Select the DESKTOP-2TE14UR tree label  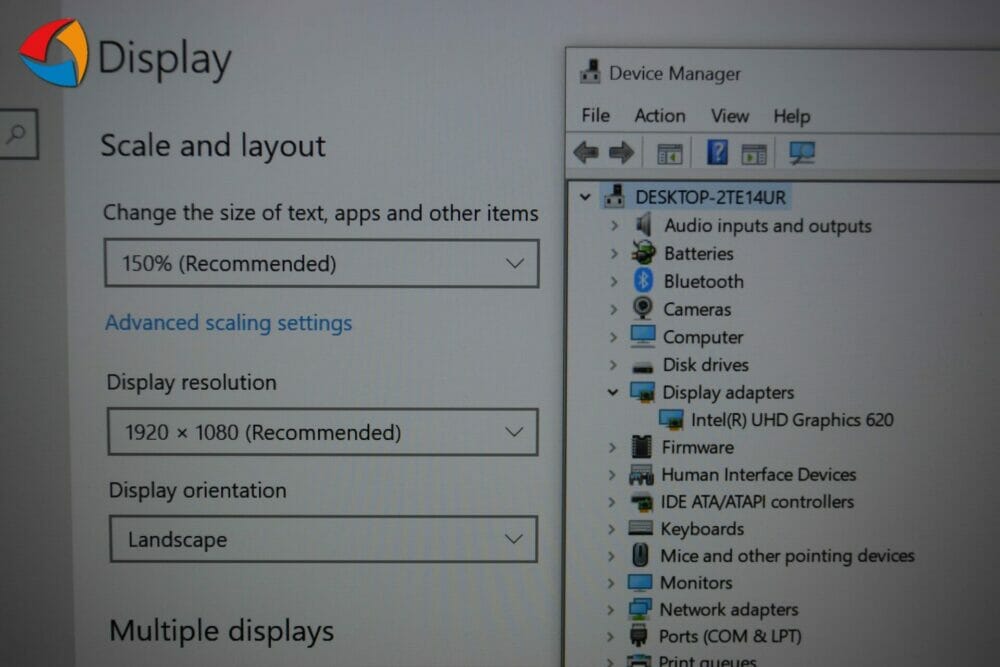click(710, 197)
